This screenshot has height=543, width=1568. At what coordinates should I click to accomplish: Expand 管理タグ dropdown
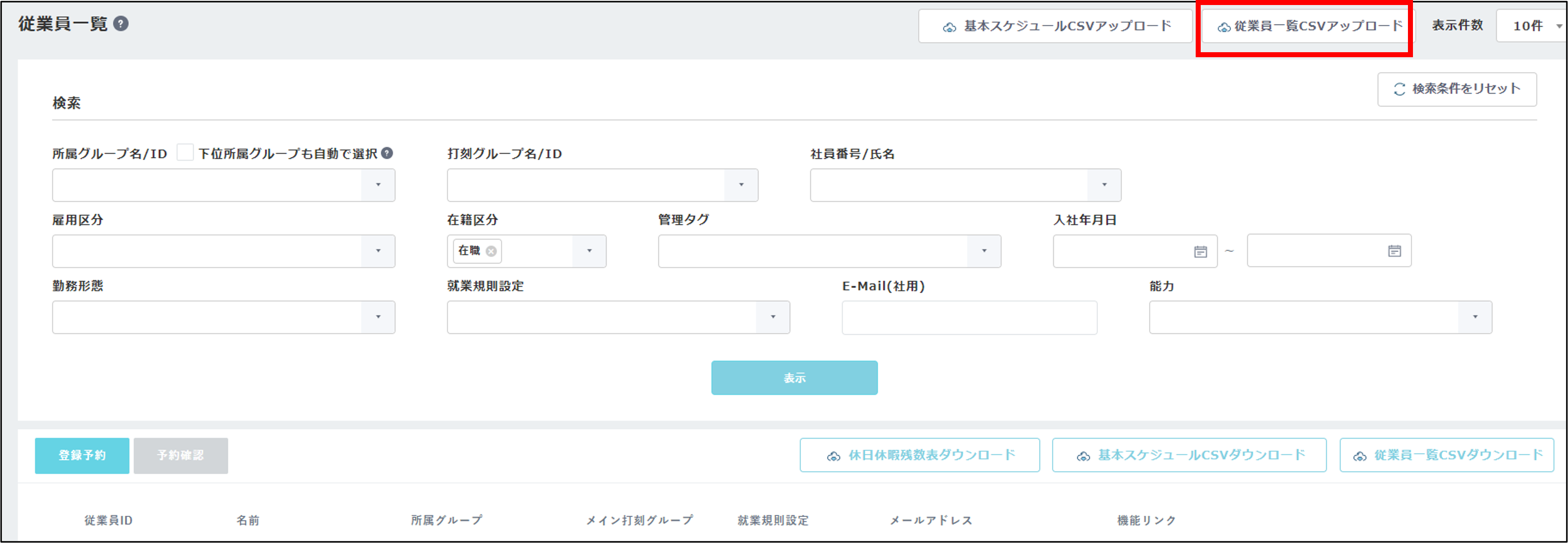pos(983,251)
